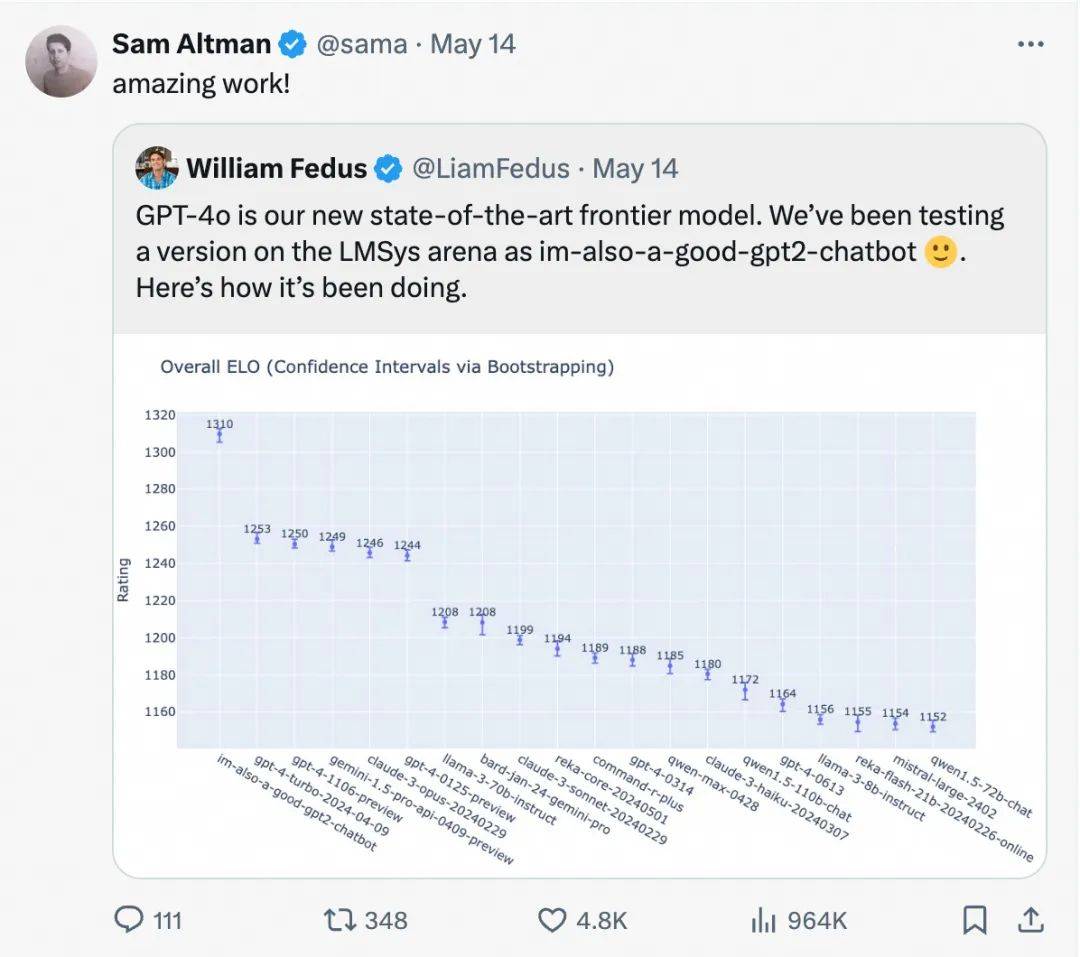This screenshot has width=1080, height=957.
Task: Open the quoted tweet text about GPT-4o
Action: (x=570, y=251)
